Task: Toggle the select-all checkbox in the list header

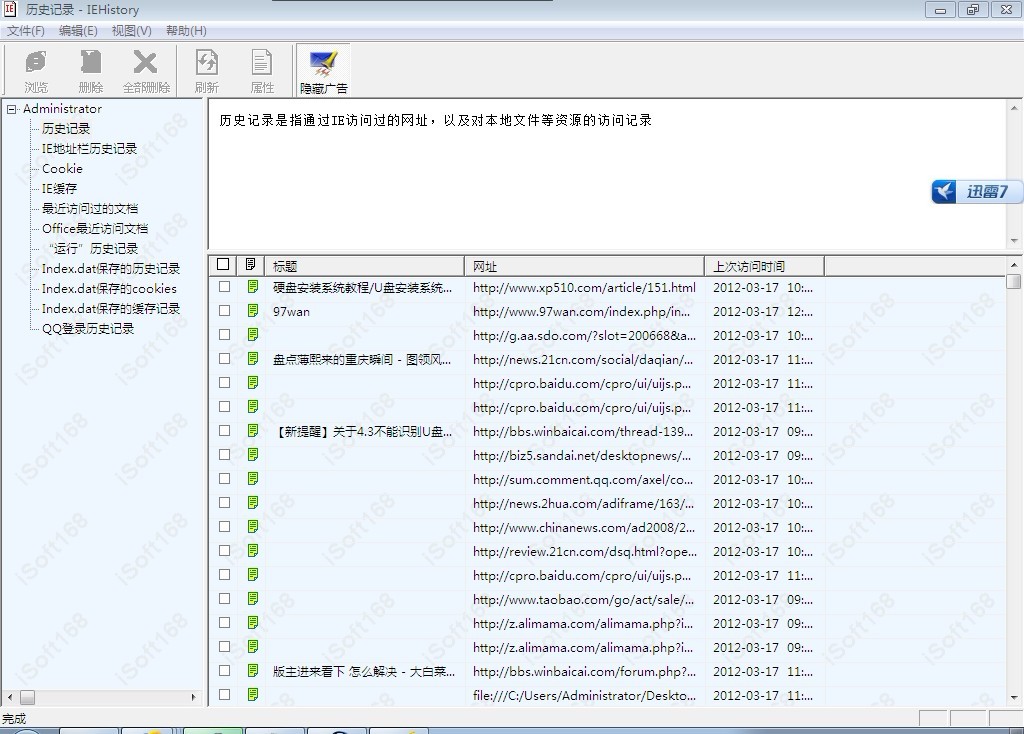Action: (223, 265)
